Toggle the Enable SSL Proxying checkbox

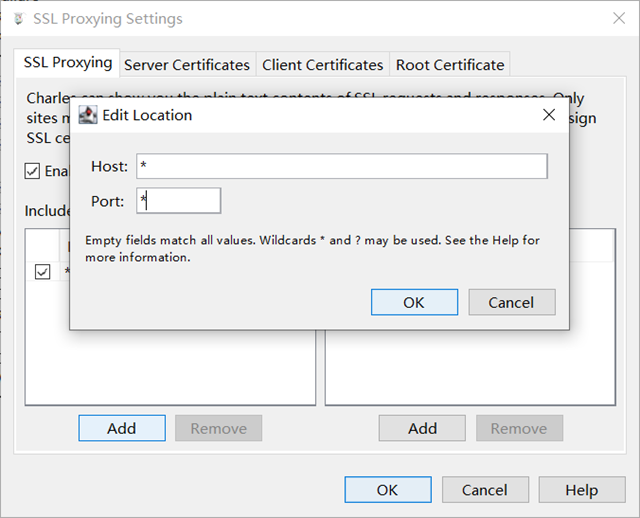point(32,171)
